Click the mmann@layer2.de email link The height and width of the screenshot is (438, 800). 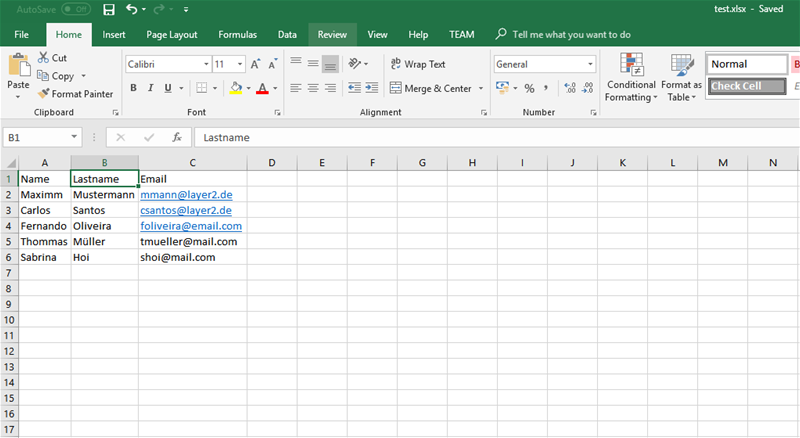coord(186,195)
